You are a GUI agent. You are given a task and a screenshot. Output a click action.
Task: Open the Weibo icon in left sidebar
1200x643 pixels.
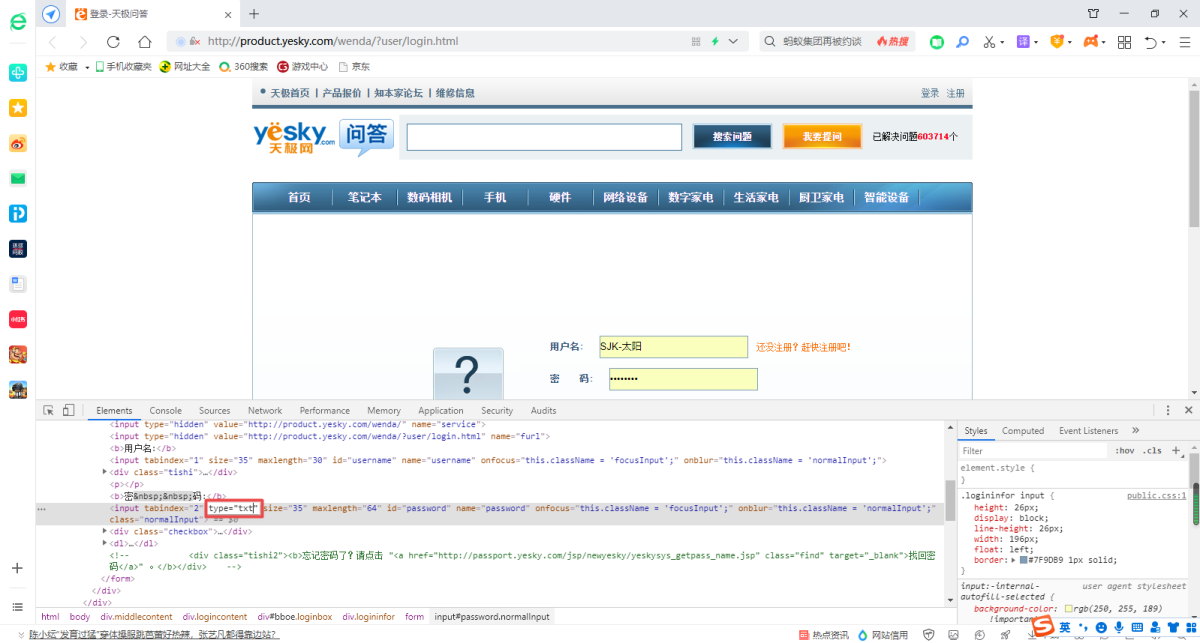click(x=18, y=143)
